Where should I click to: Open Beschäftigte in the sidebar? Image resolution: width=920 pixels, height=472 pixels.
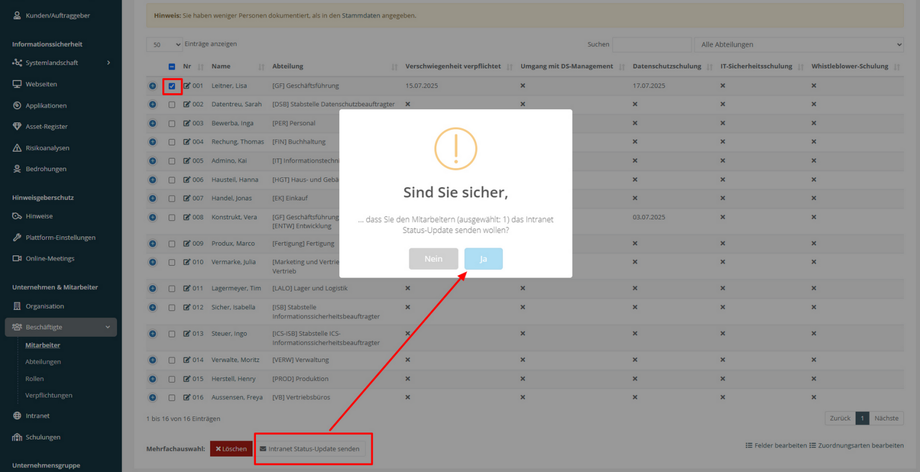[61, 327]
